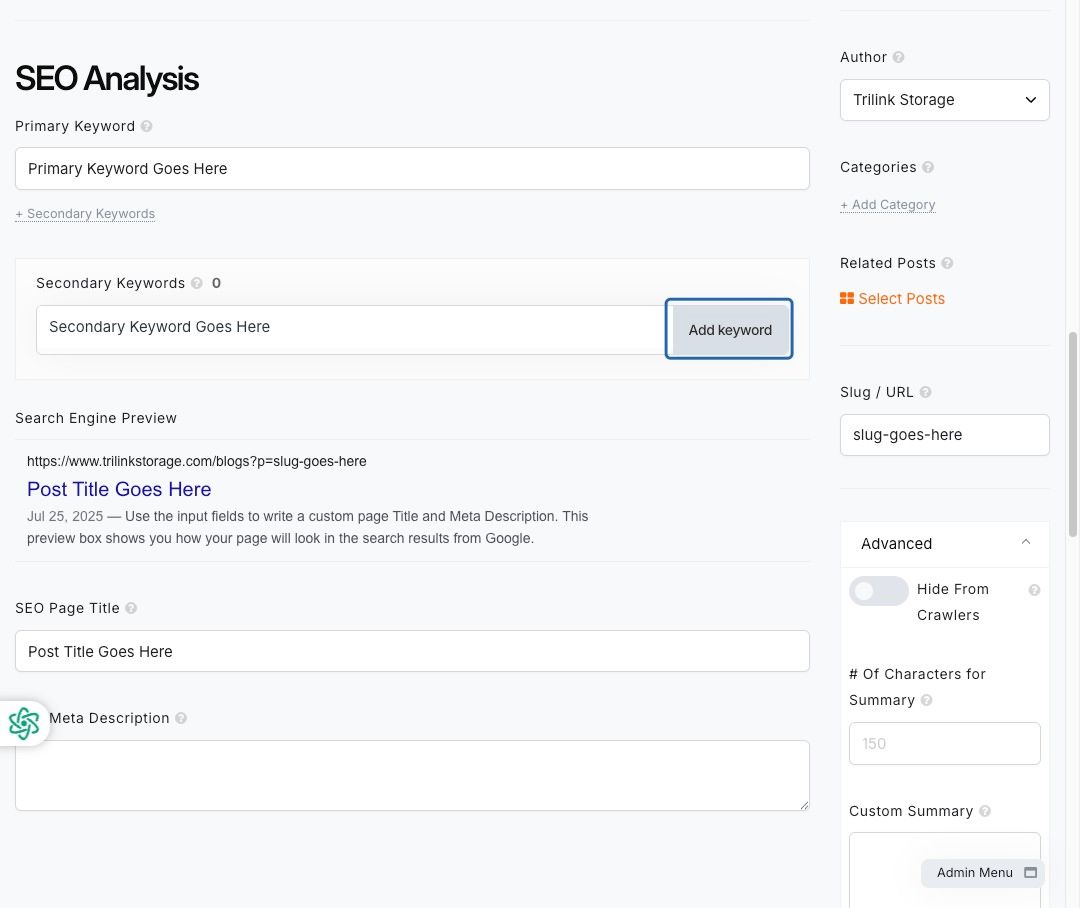Click the secondary keywords count "0"

tap(216, 283)
